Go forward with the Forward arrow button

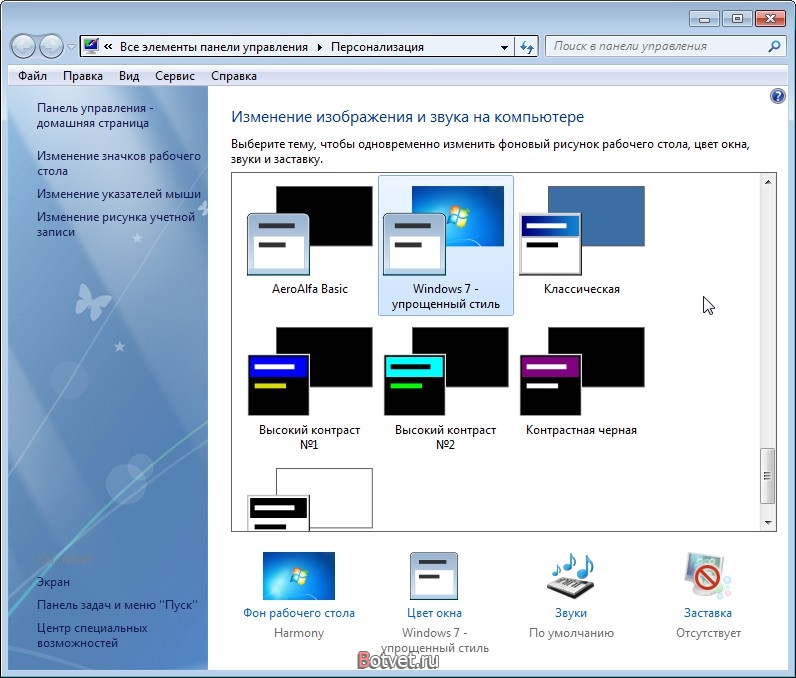coord(51,47)
